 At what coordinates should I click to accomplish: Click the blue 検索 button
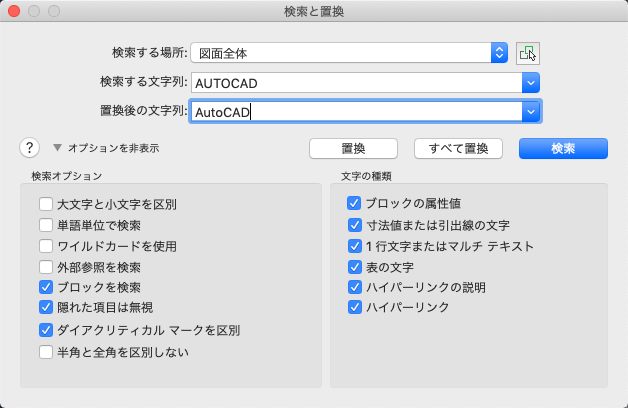[x=563, y=149]
